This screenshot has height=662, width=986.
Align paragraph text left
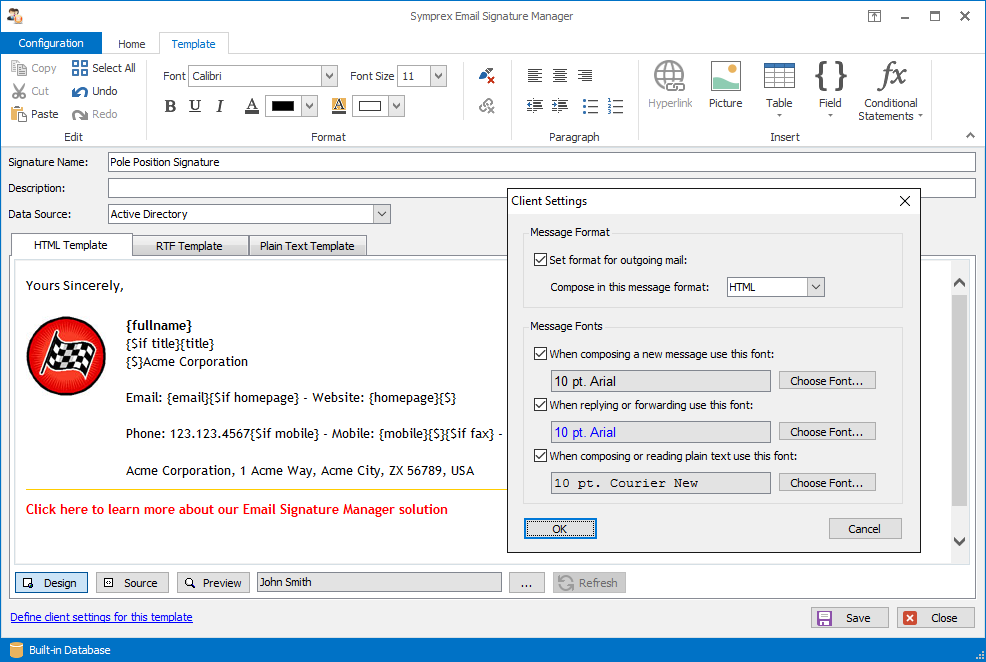(535, 76)
